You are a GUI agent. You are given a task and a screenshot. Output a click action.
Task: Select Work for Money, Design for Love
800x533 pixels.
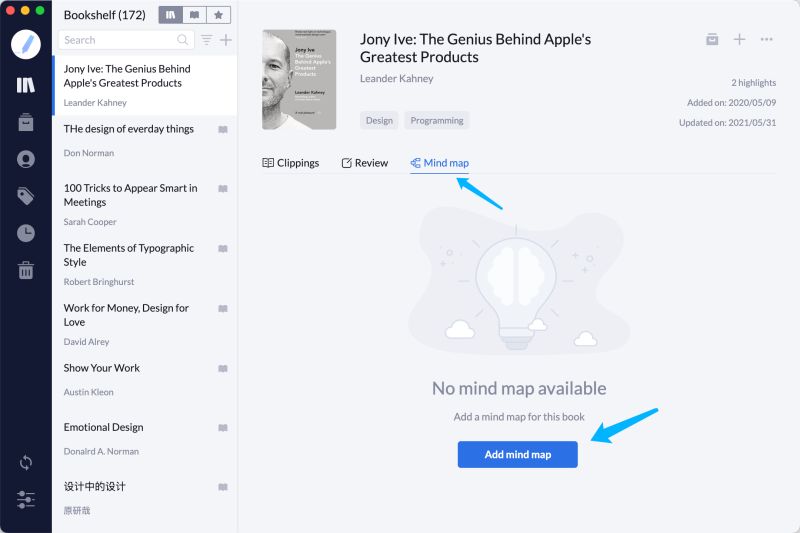pyautogui.click(x=145, y=325)
